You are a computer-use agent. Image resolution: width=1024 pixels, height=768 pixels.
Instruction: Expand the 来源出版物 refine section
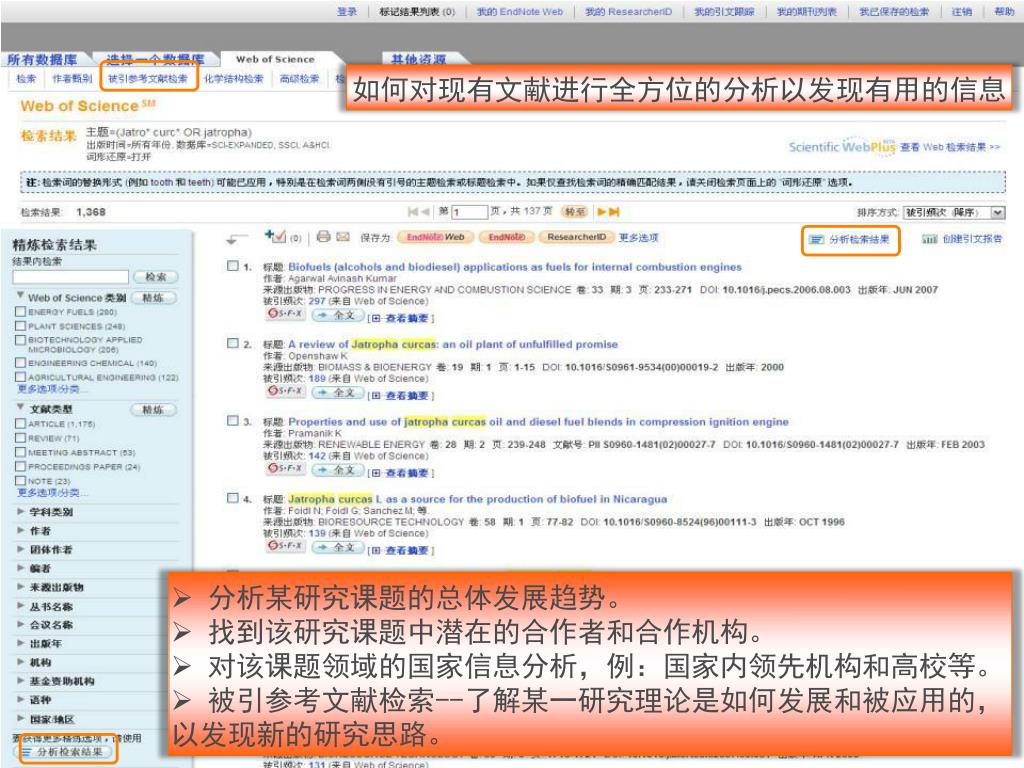tap(21, 587)
